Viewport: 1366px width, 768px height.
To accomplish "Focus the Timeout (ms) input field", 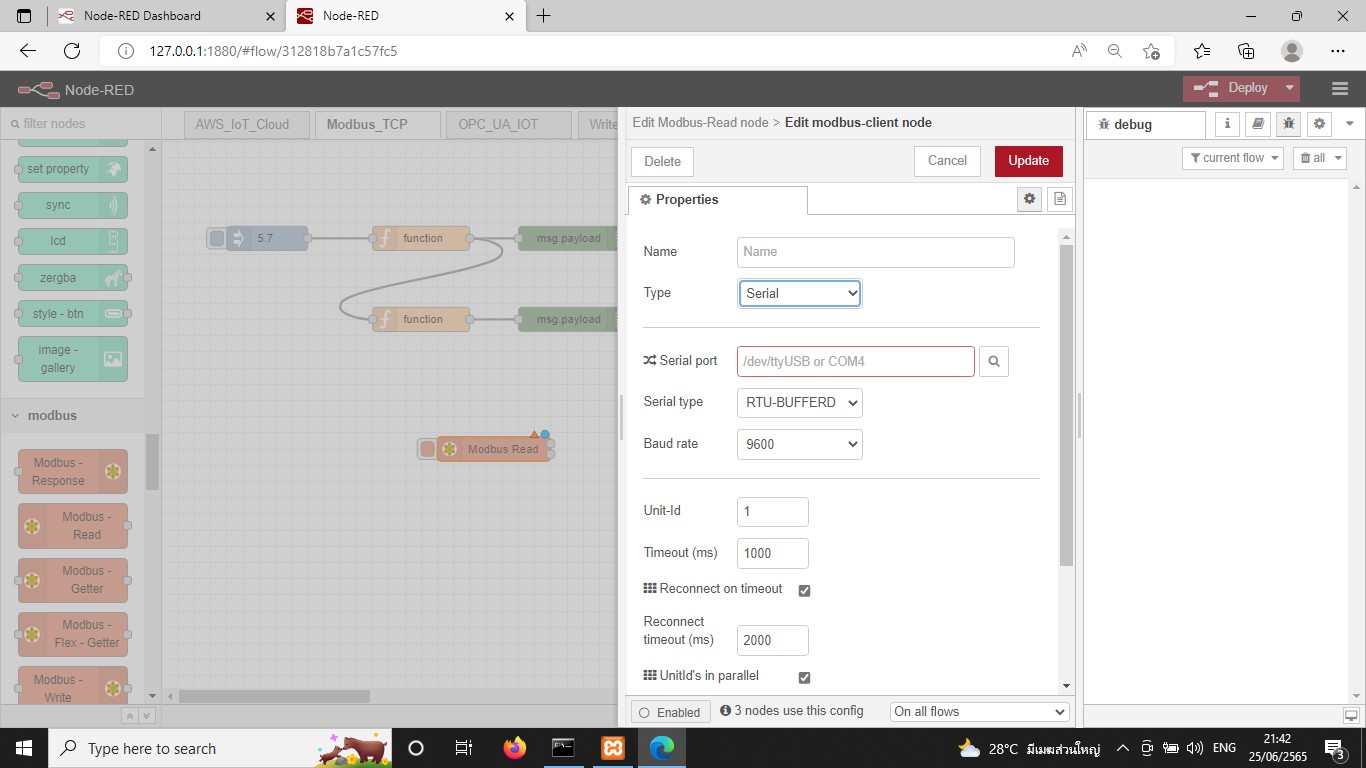I will click(x=773, y=553).
